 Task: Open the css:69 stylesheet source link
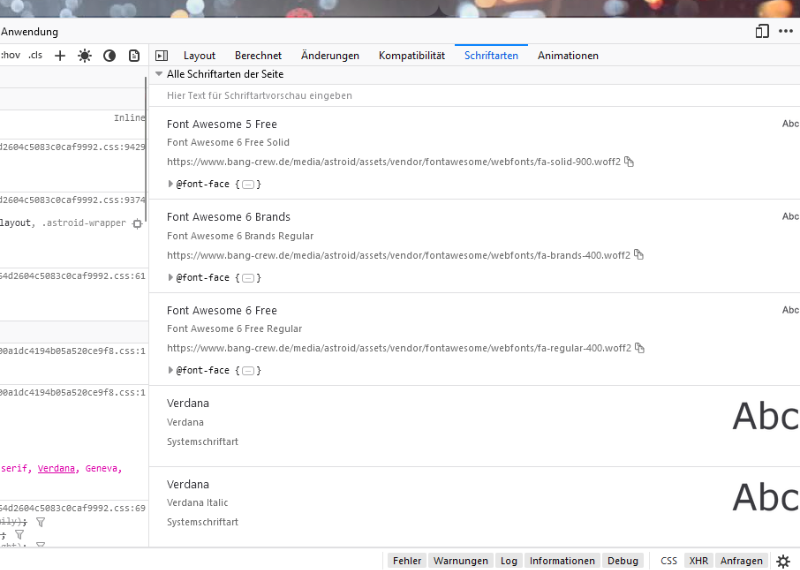tap(73, 508)
